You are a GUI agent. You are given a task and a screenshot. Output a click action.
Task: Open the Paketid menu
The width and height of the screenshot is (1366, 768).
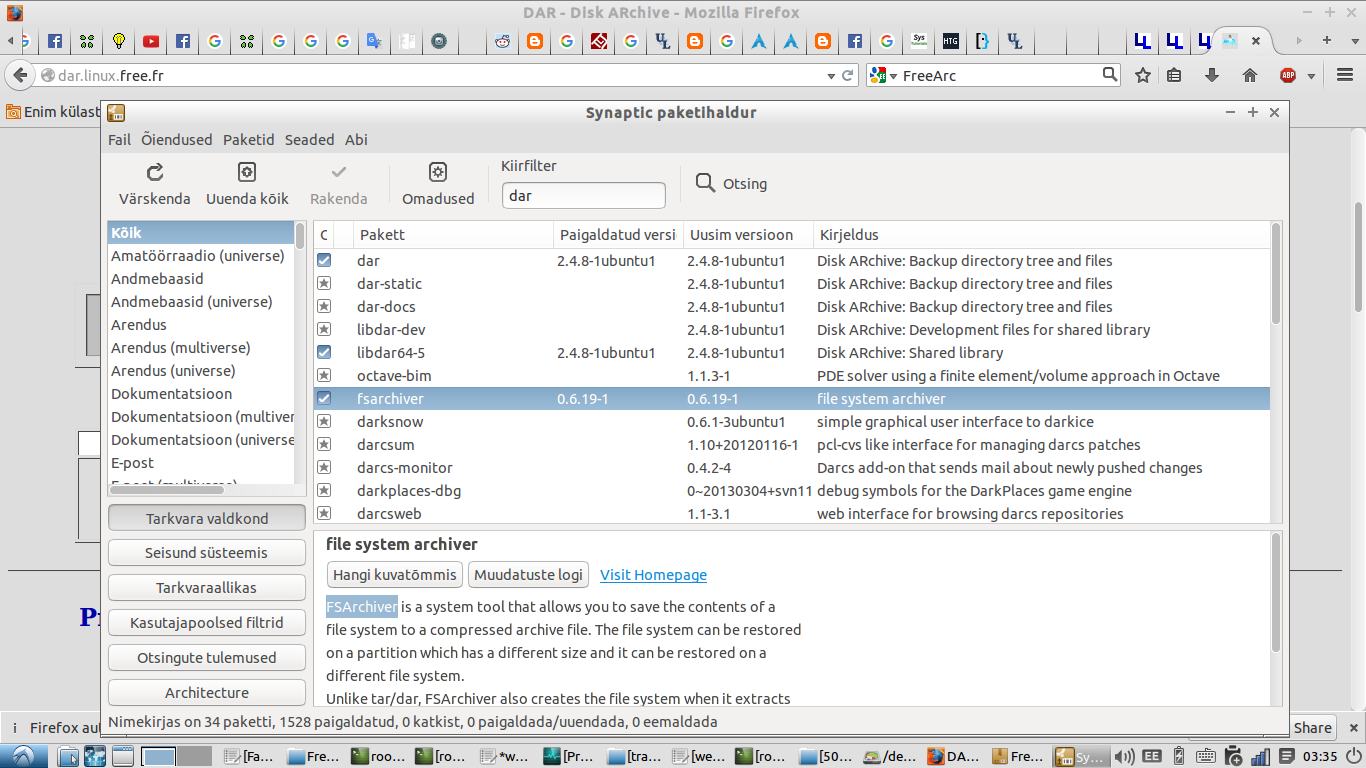pos(248,140)
